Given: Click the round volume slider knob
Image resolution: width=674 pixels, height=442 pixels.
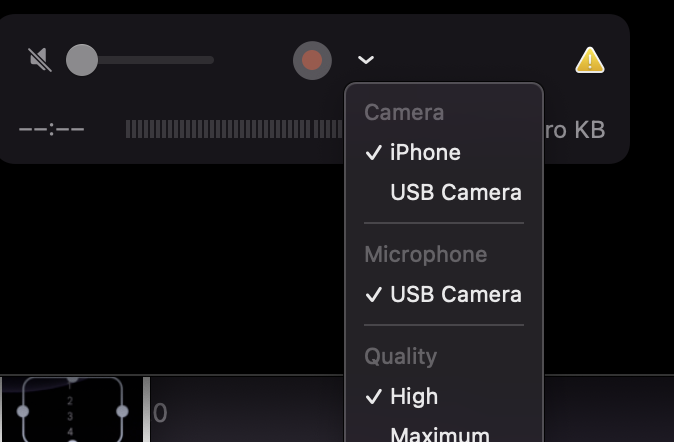Looking at the screenshot, I should (82, 60).
